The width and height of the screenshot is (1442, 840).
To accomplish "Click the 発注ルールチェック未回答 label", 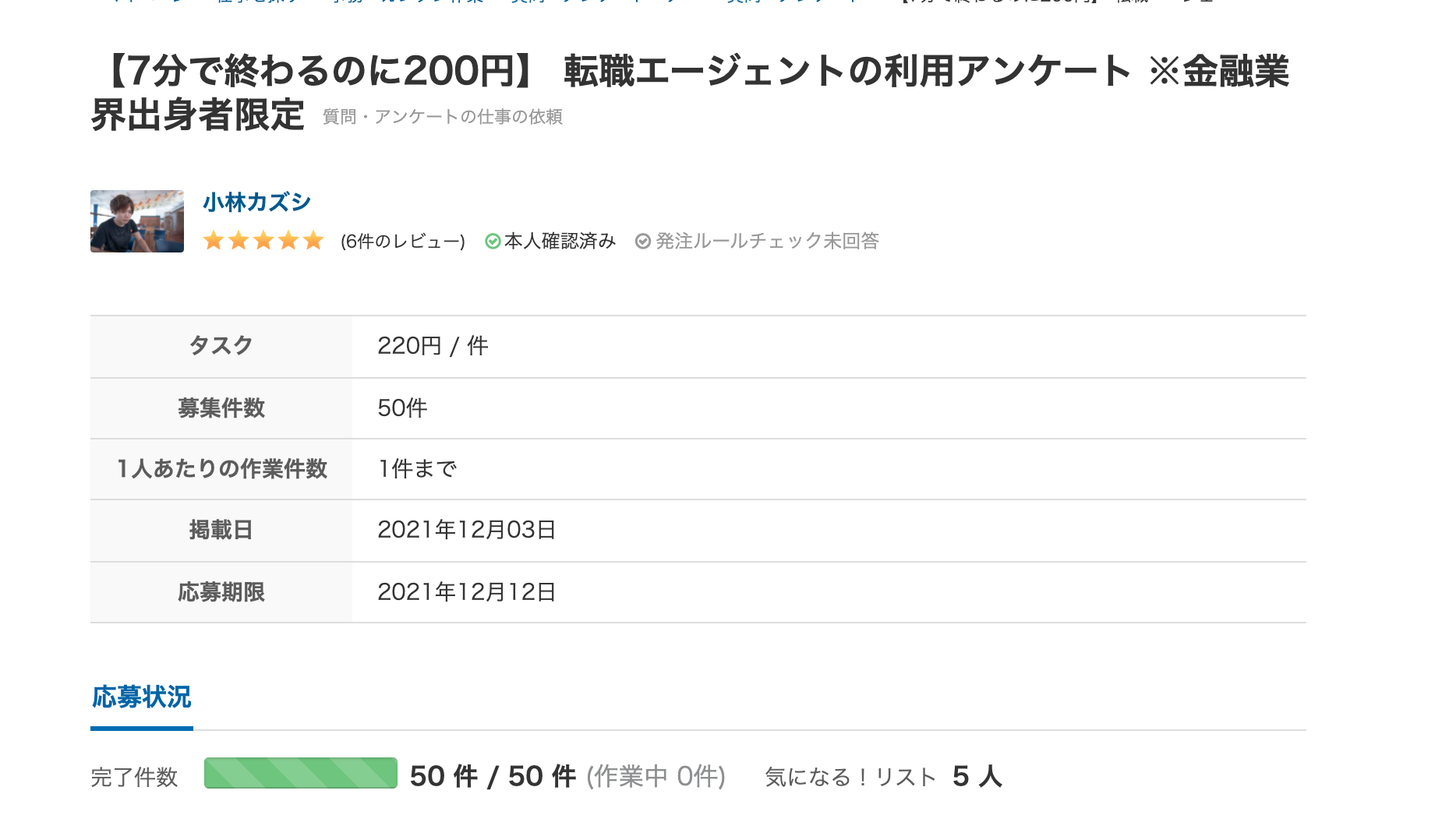I will coord(767,242).
